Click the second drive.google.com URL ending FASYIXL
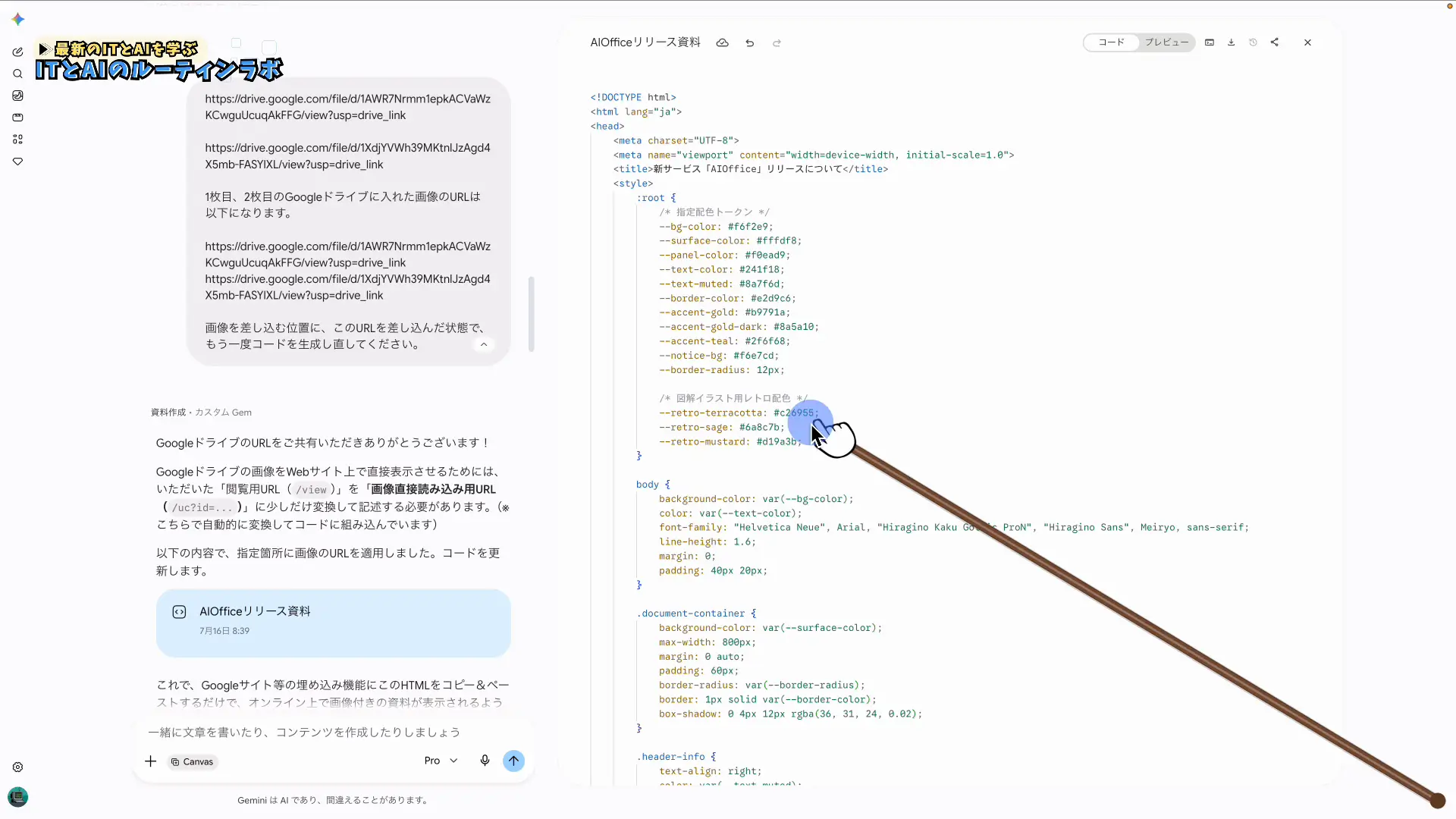Image resolution: width=1456 pixels, height=819 pixels. (347, 156)
